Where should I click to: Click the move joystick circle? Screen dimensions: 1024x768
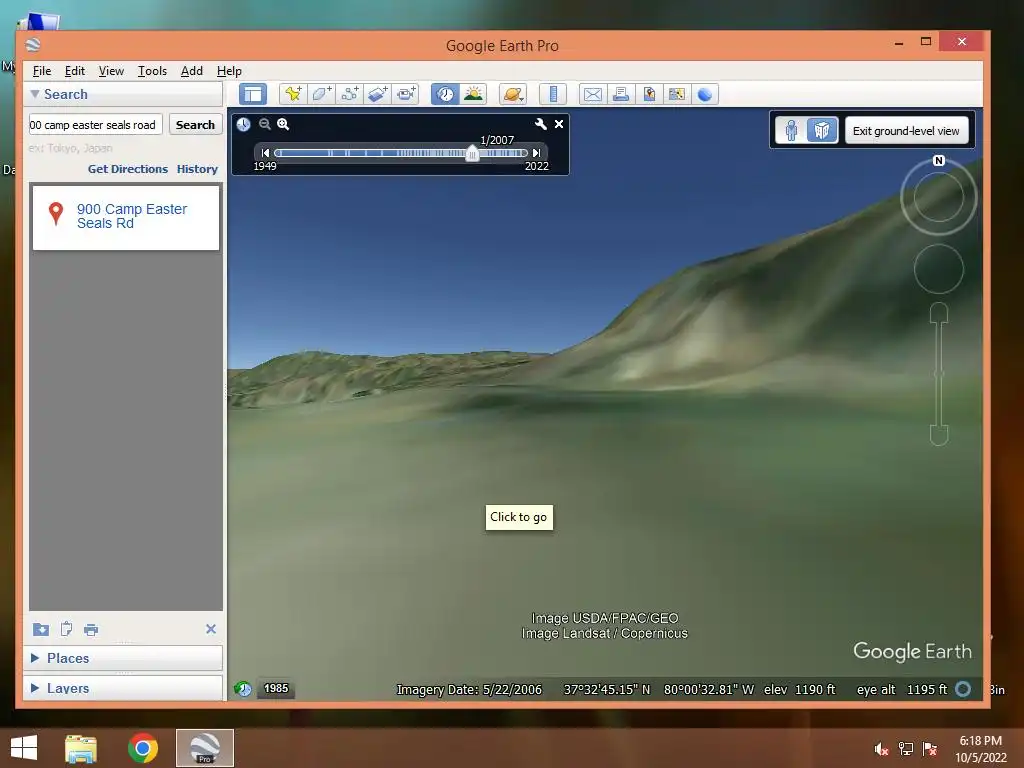(938, 269)
